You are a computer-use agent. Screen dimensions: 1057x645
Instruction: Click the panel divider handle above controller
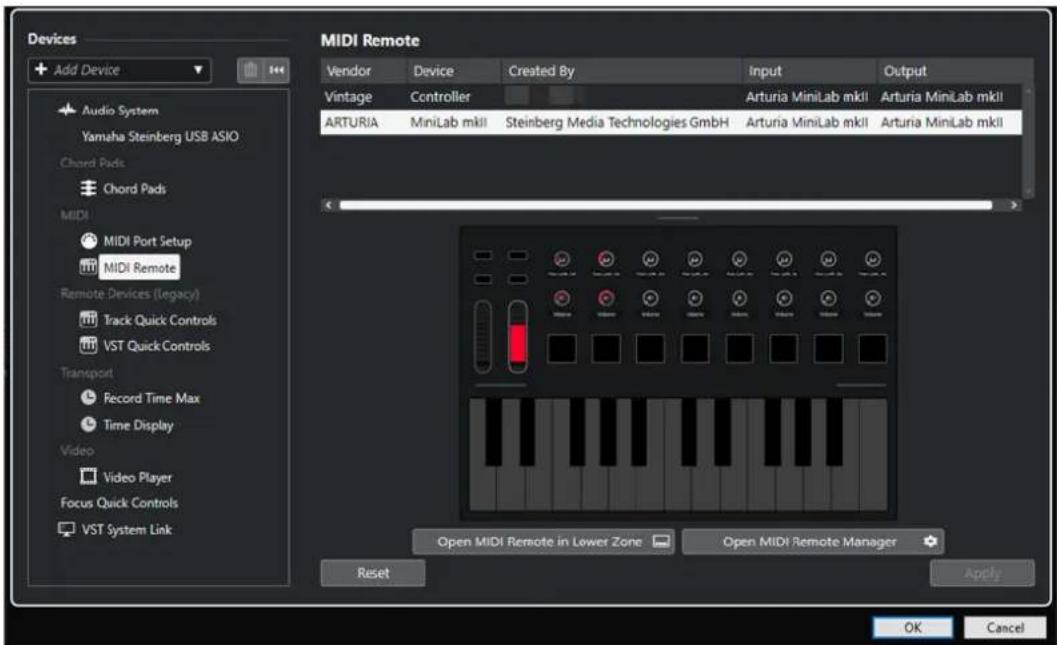tap(678, 218)
